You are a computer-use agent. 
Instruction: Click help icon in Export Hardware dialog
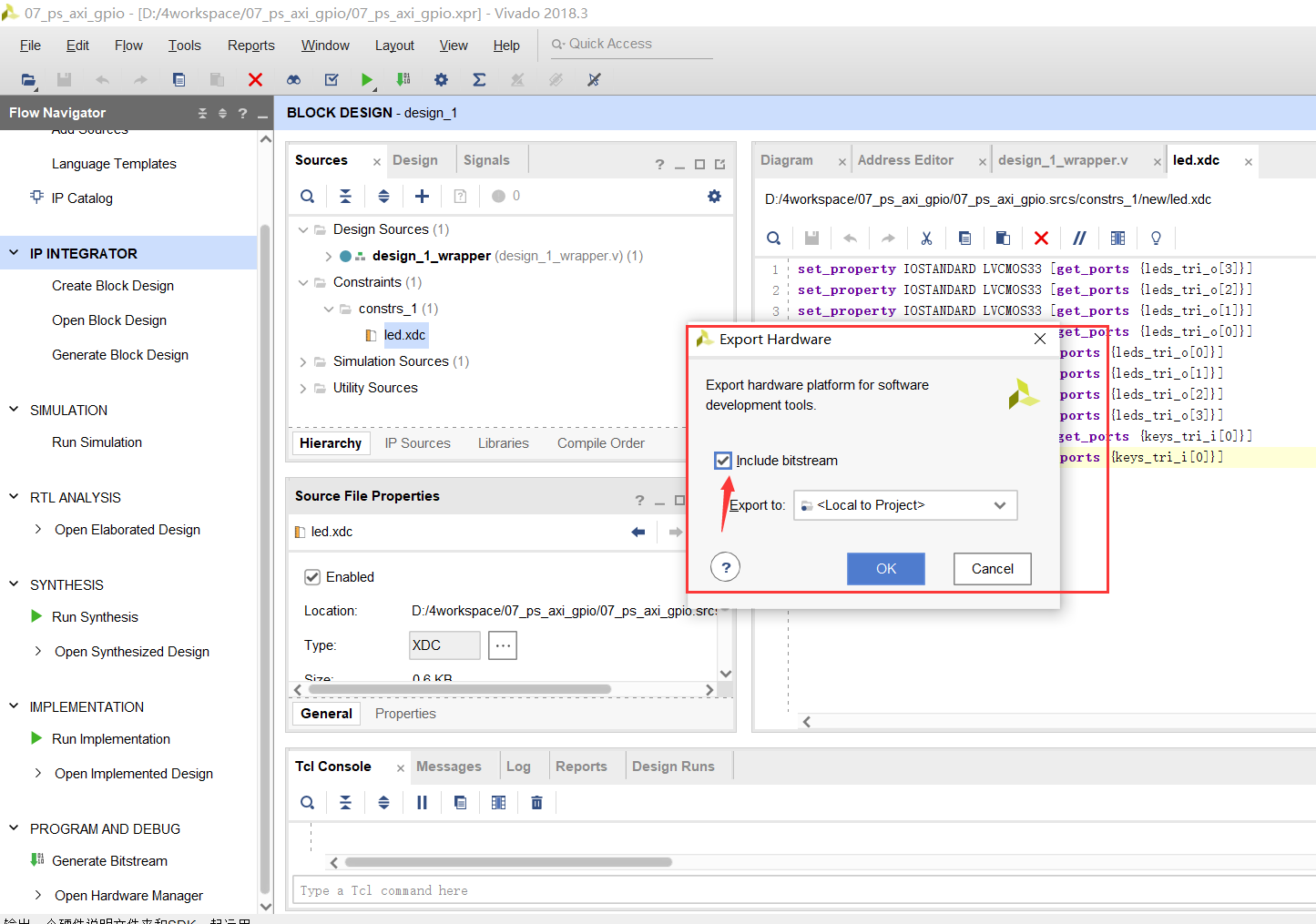click(x=725, y=567)
